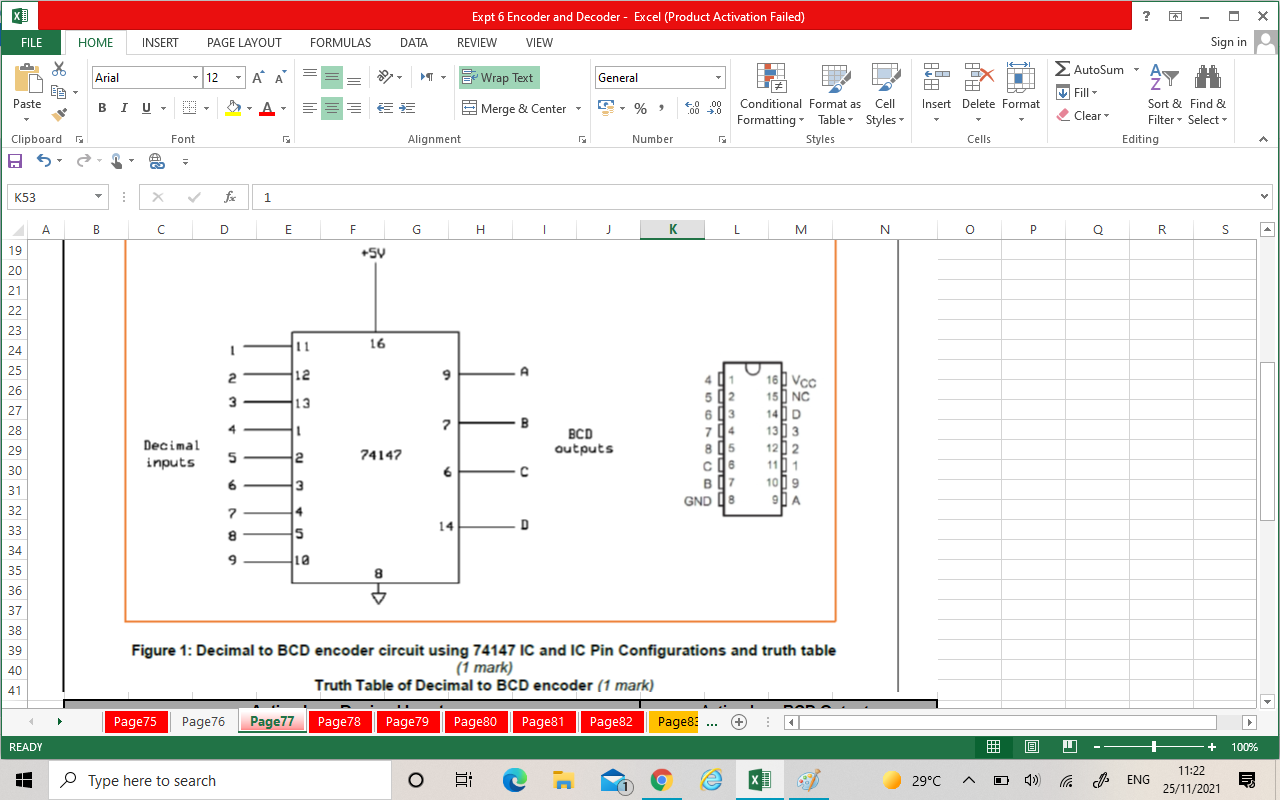Screen dimensions: 1280x800
Task: Toggle Underline formatting
Action: (147, 108)
